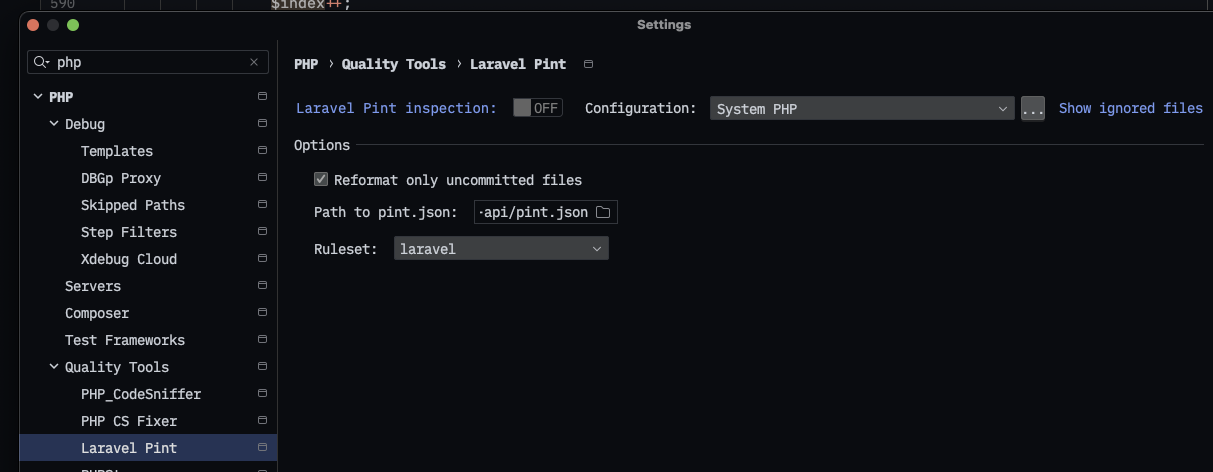The width and height of the screenshot is (1213, 472).
Task: Select DBGp Proxy in settings tree
Action: pyautogui.click(x=121, y=178)
